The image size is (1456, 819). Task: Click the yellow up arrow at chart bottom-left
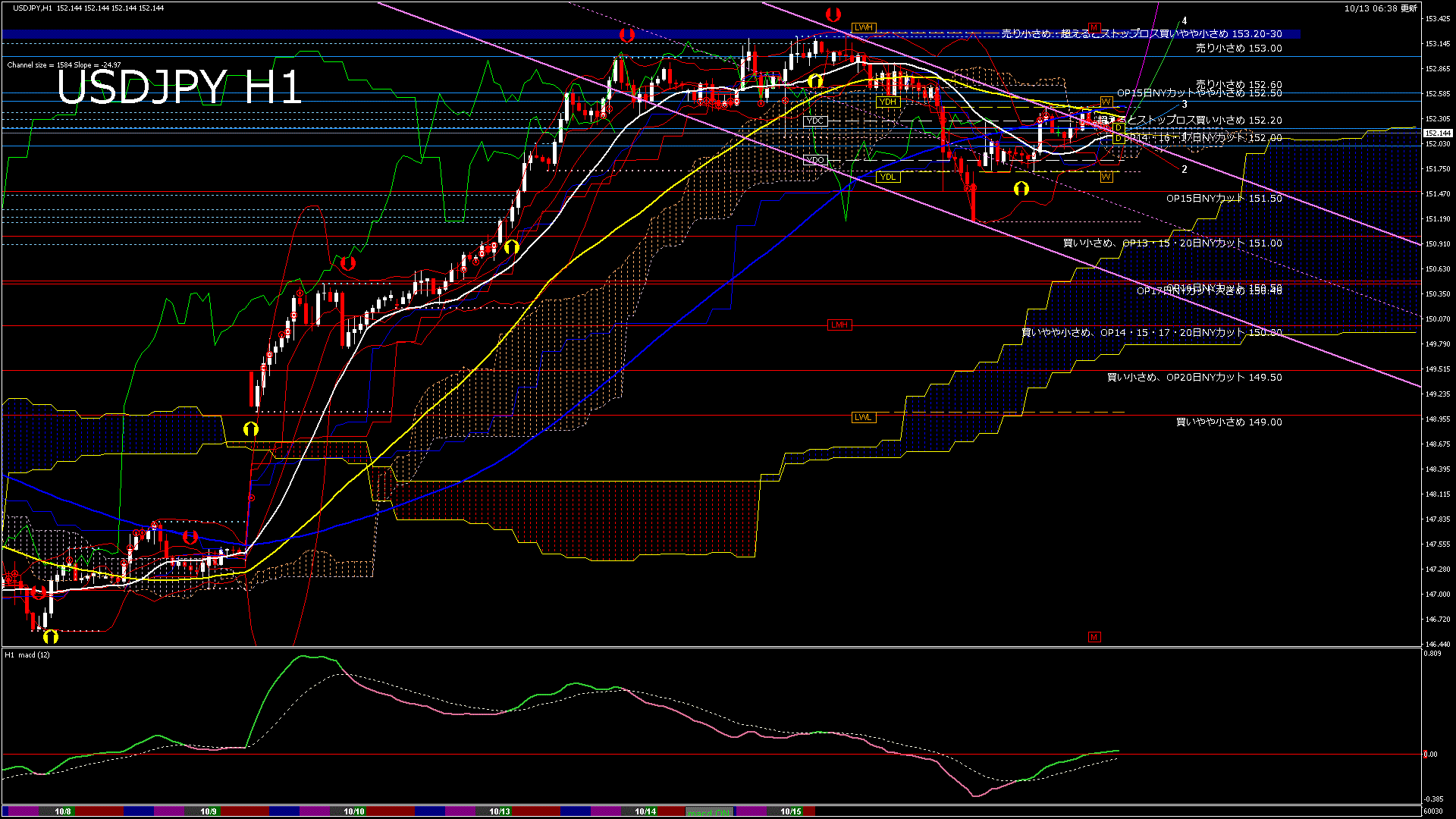(51, 635)
